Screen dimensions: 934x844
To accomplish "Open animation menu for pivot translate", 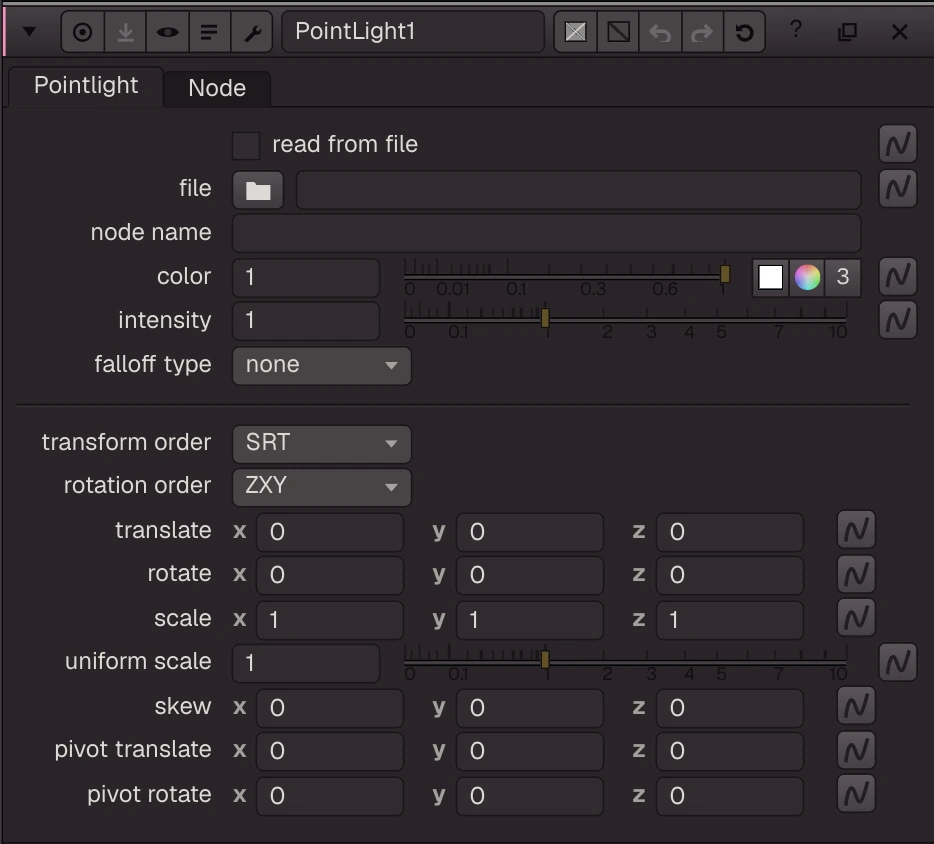I will click(x=856, y=750).
